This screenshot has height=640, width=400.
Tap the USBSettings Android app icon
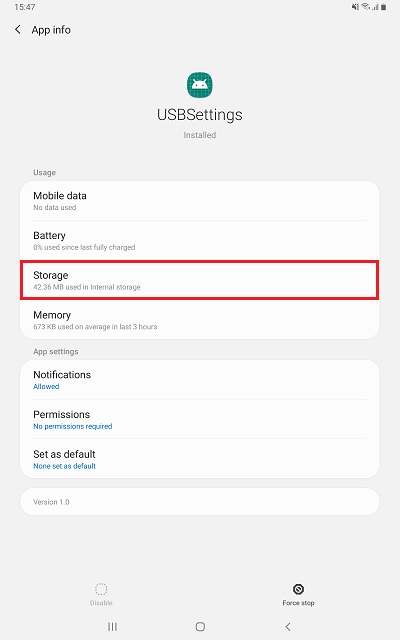[x=200, y=85]
